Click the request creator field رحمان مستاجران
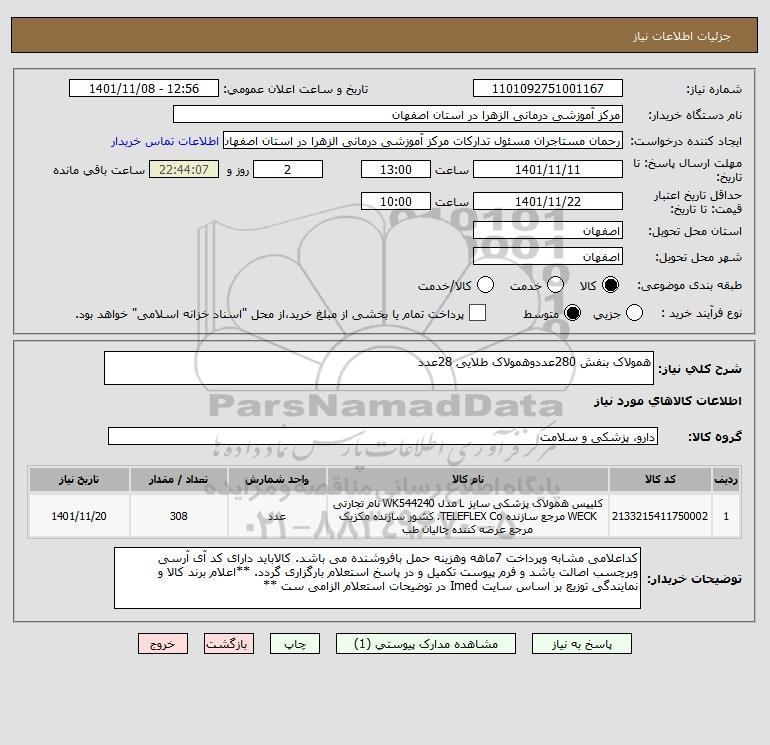770x745 pixels. pos(423,140)
